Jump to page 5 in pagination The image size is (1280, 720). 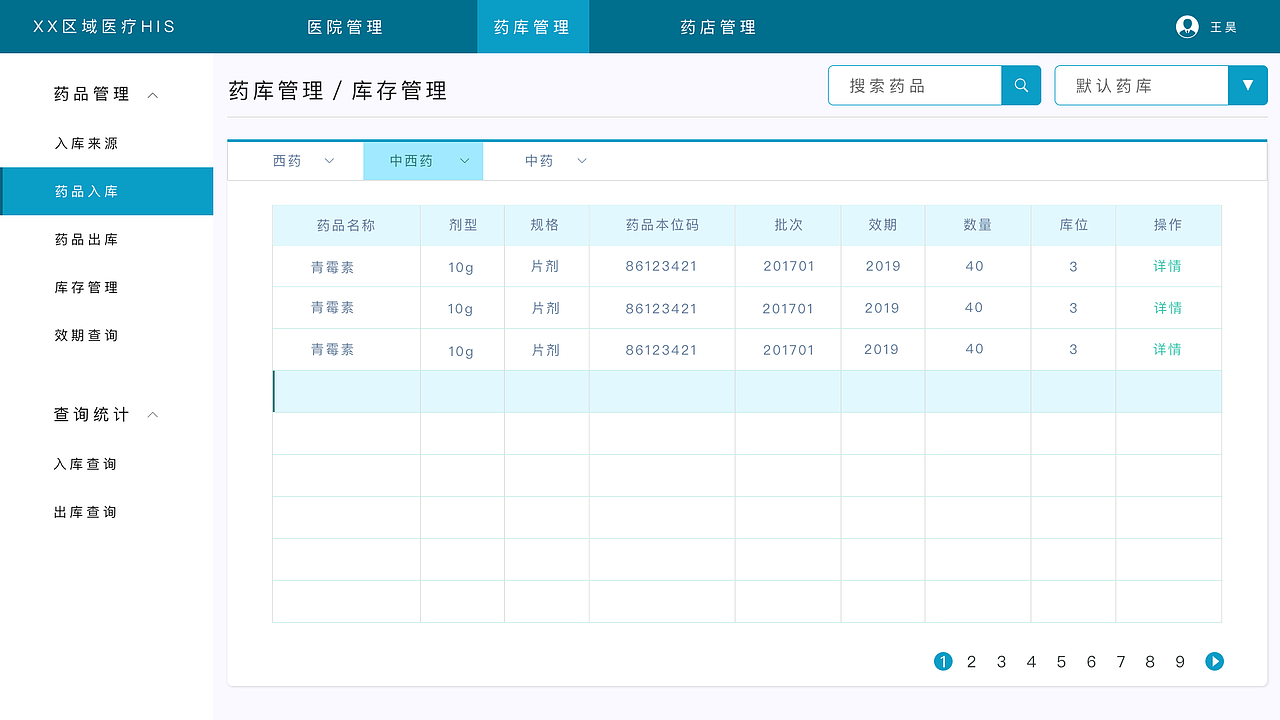(1061, 661)
